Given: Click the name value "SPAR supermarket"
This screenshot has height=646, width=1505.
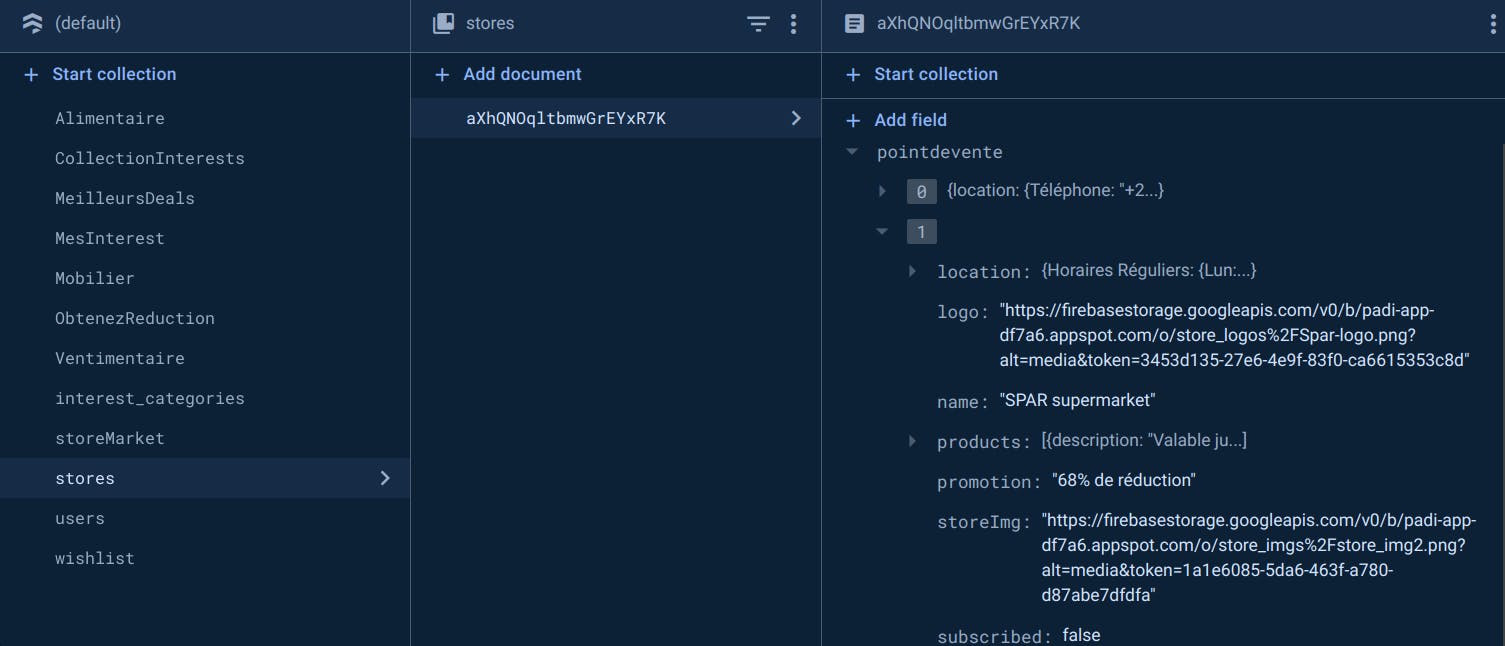Looking at the screenshot, I should coord(1078,400).
